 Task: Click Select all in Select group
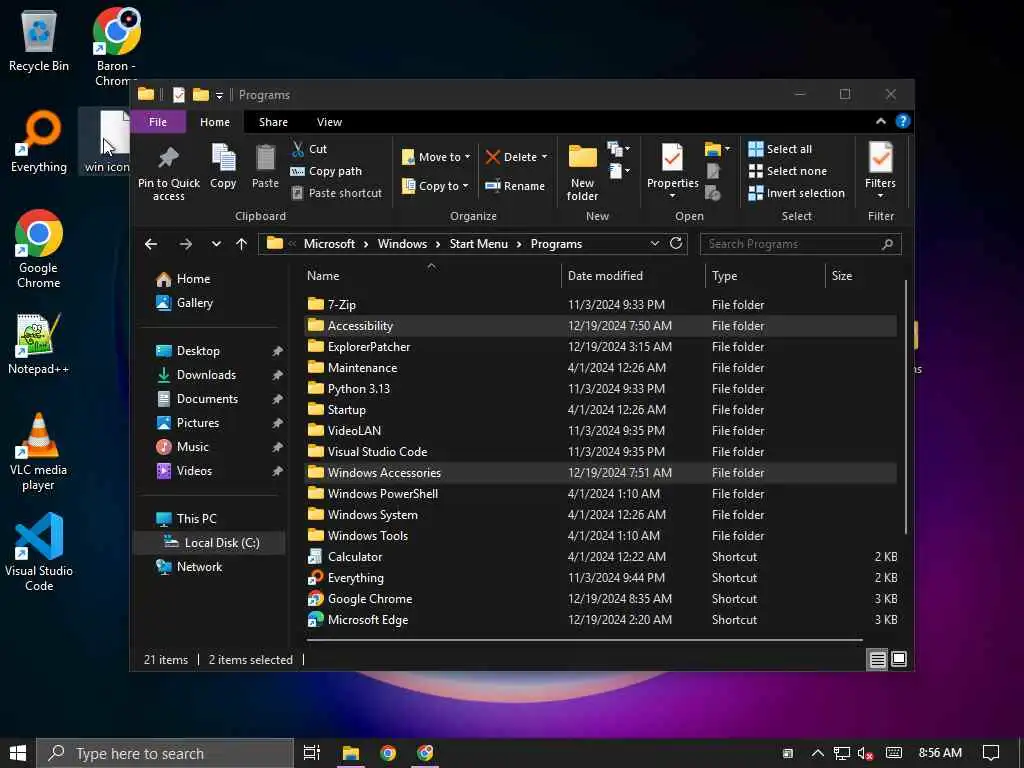[x=780, y=149]
